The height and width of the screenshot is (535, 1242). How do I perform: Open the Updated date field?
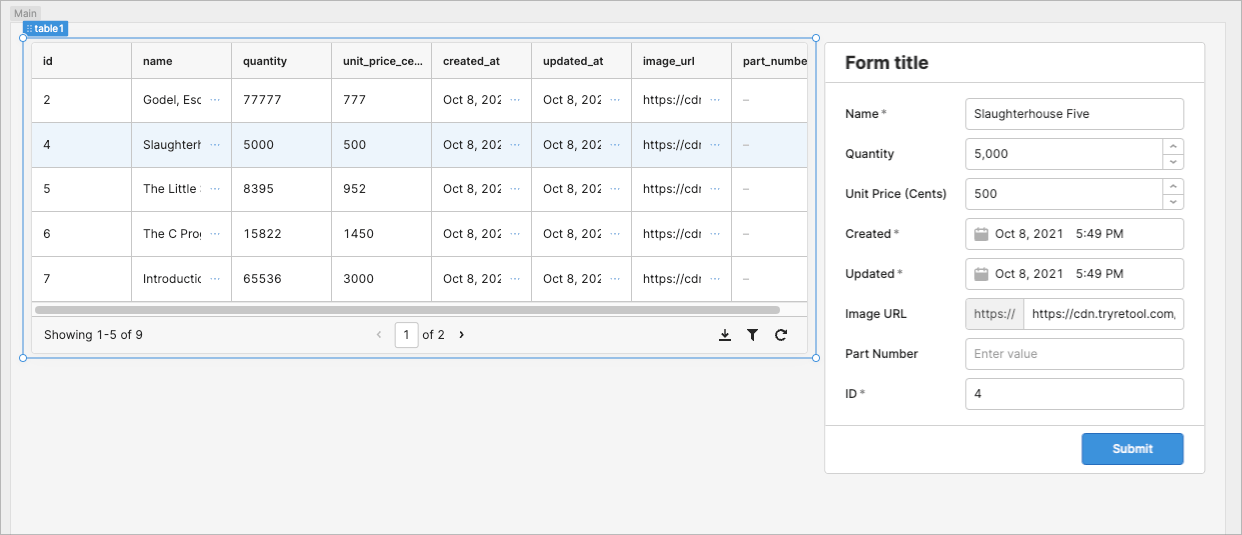[1074, 274]
